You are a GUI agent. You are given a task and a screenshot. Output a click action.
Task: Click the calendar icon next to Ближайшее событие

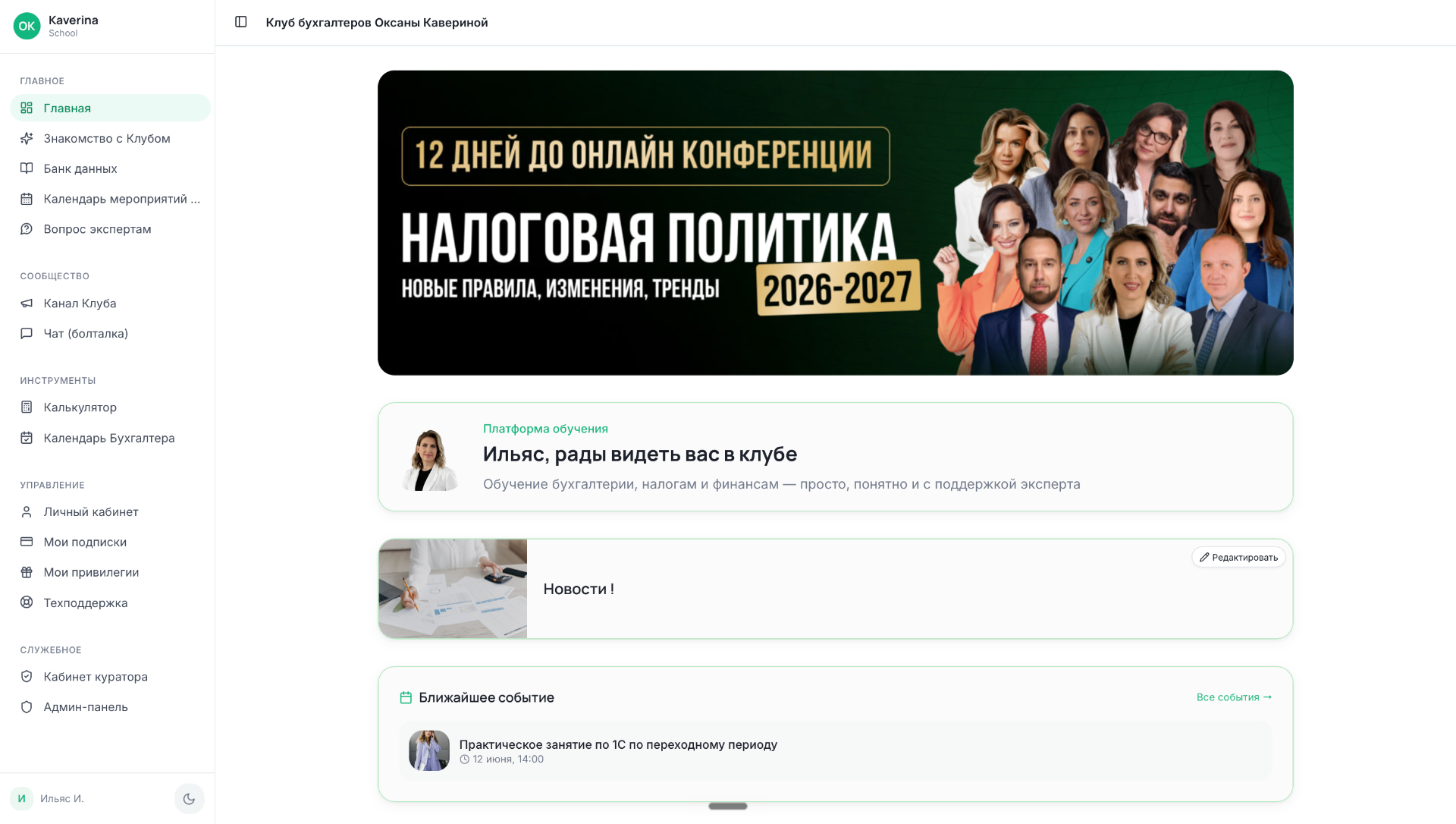coord(406,697)
